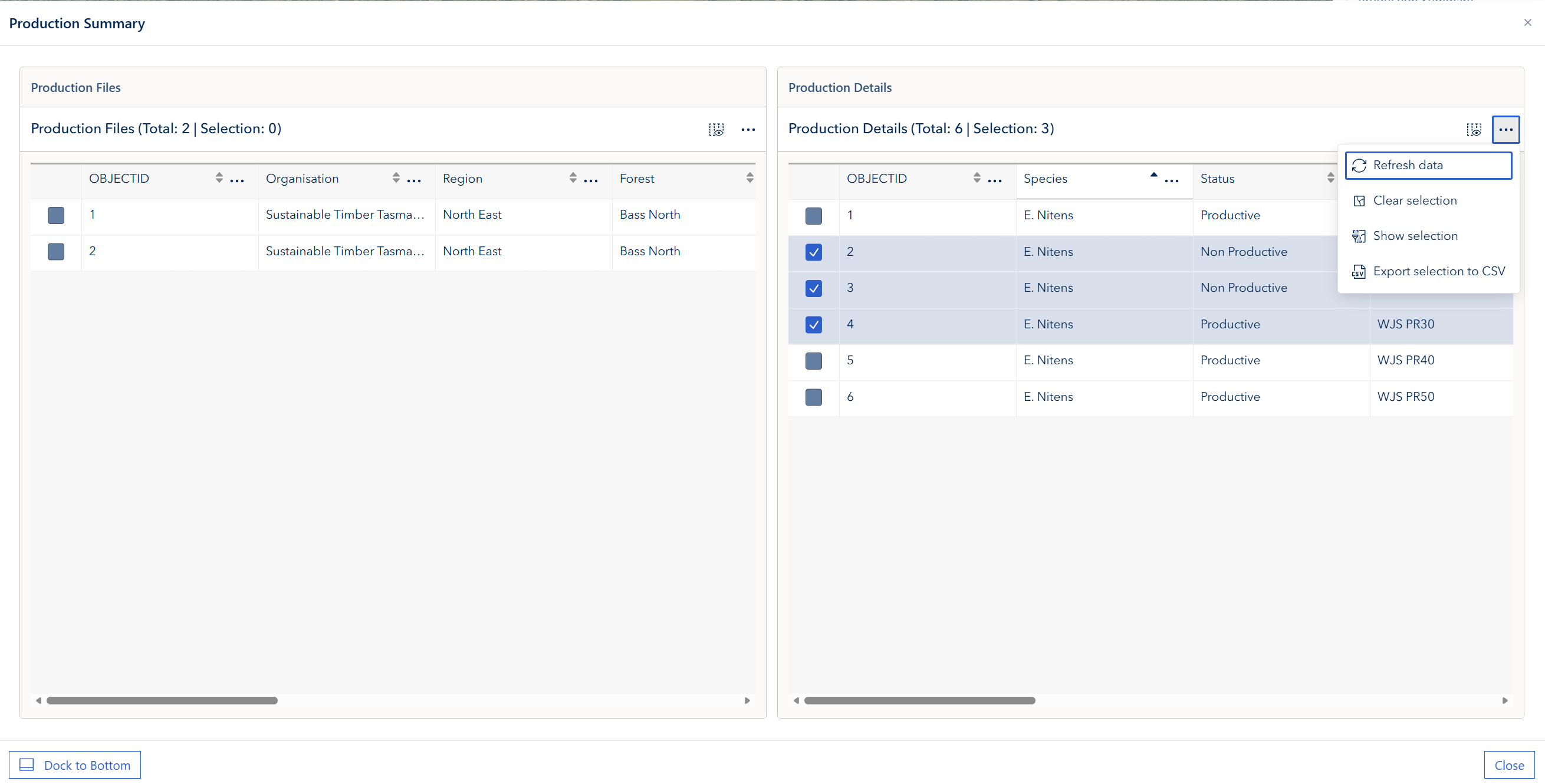1545x784 pixels.
Task: Close Production Summary with X icon
Action: 1528,23
